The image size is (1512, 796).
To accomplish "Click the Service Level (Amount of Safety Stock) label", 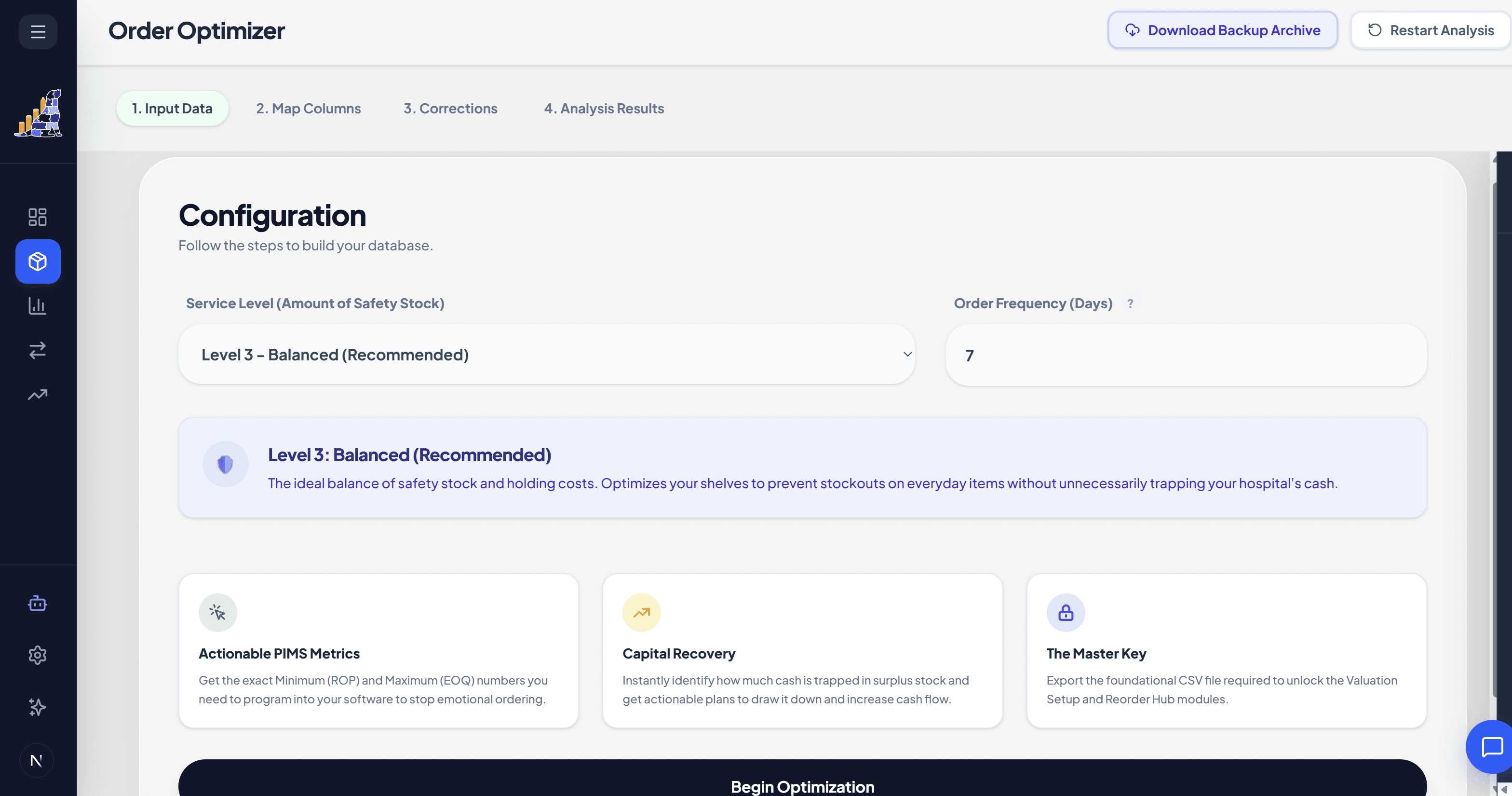I will click(315, 304).
